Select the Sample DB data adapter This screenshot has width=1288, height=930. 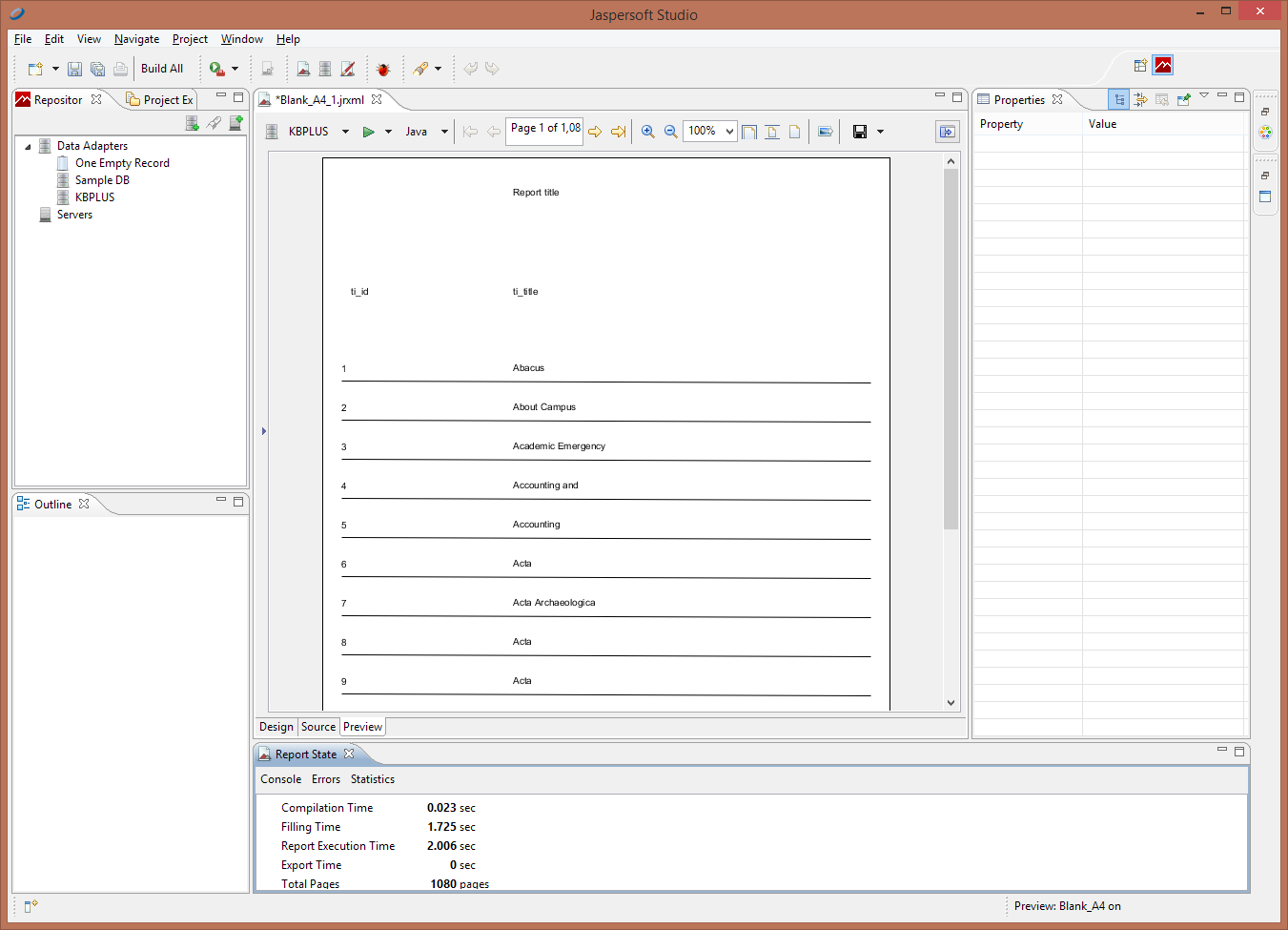coord(102,180)
